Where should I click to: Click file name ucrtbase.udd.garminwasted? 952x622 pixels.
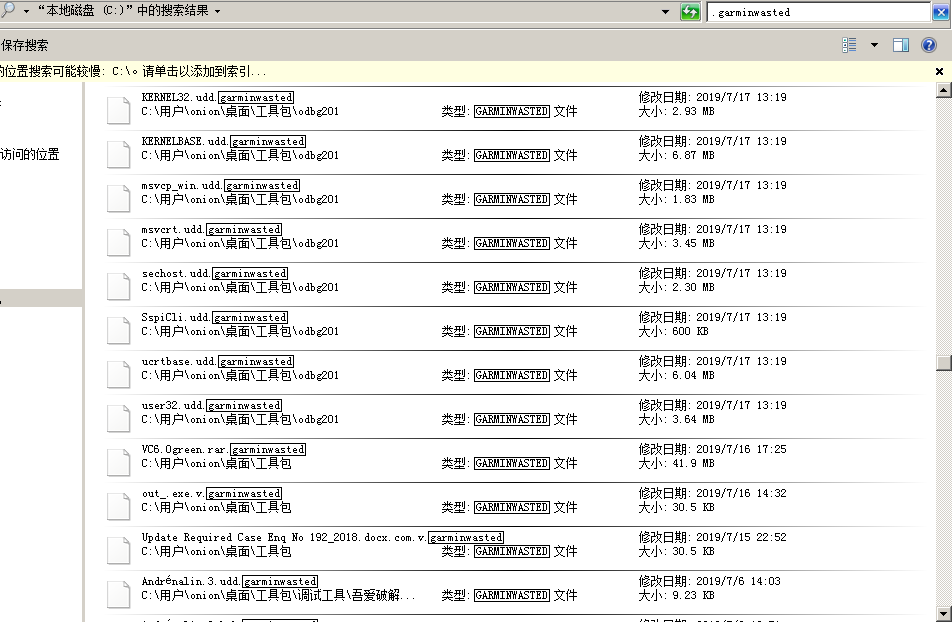click(217, 361)
